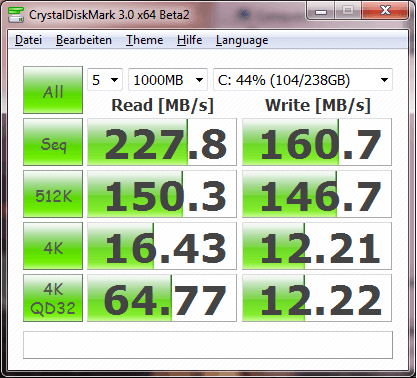The width and height of the screenshot is (417, 378).
Task: Open the Hilfe menu
Action: (x=189, y=40)
